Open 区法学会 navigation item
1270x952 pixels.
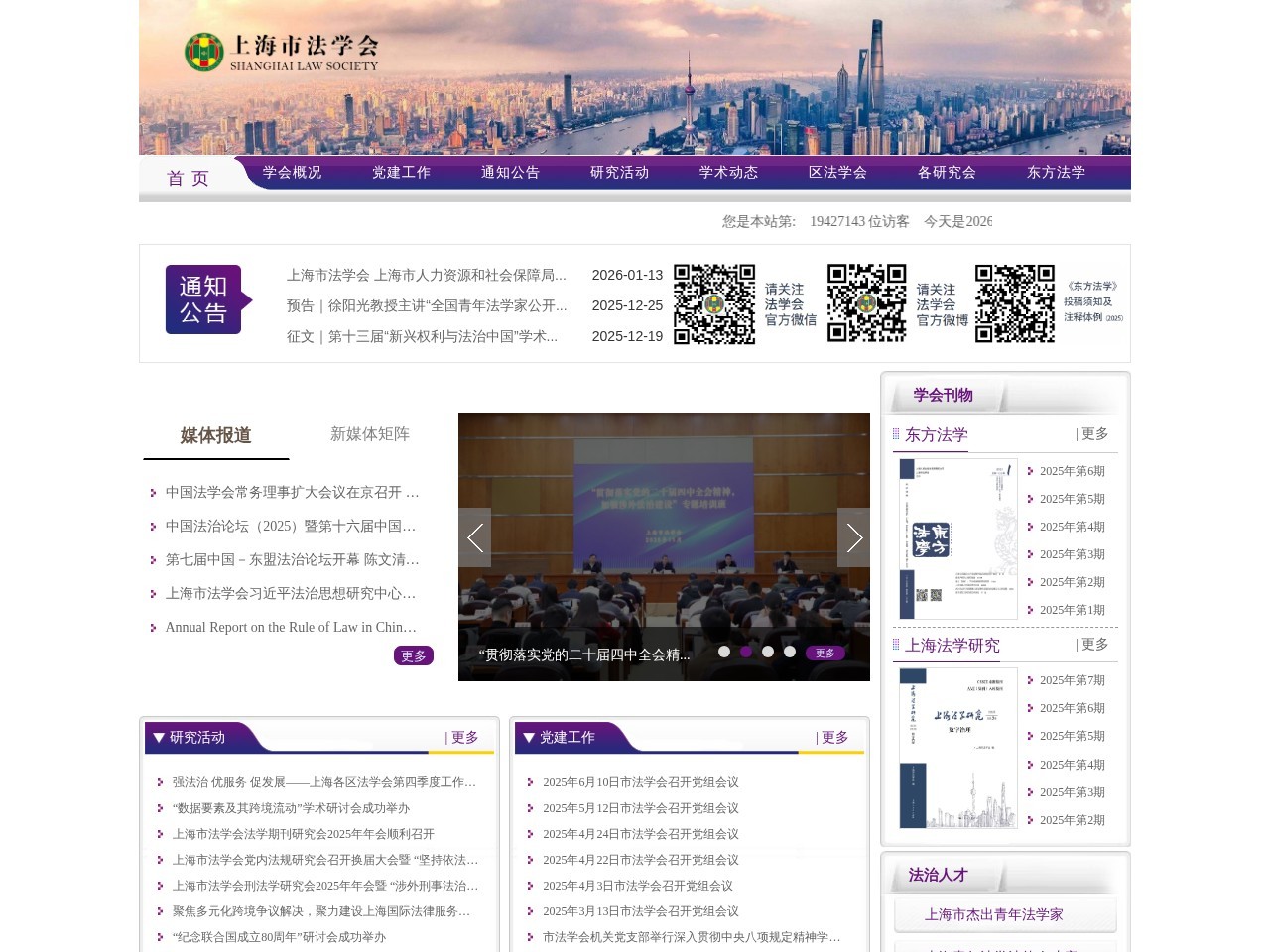click(x=837, y=172)
